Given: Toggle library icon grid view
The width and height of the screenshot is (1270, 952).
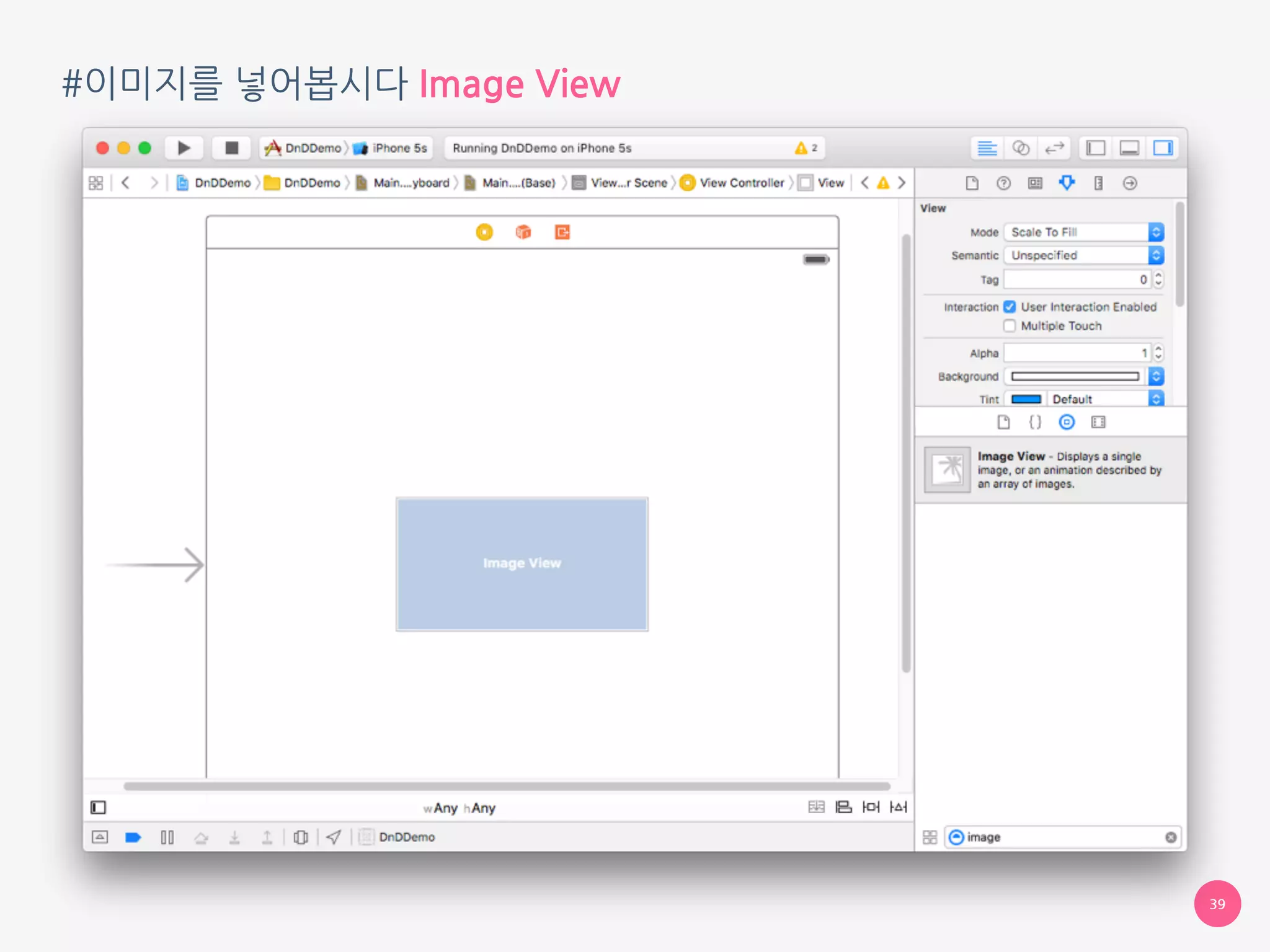Looking at the screenshot, I should [930, 837].
